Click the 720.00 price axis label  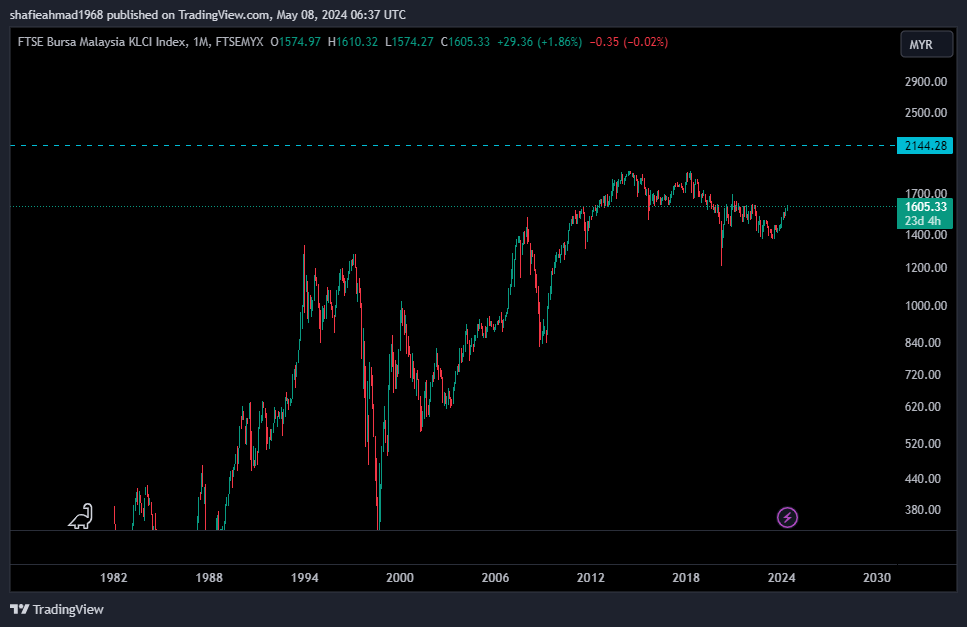click(923, 375)
